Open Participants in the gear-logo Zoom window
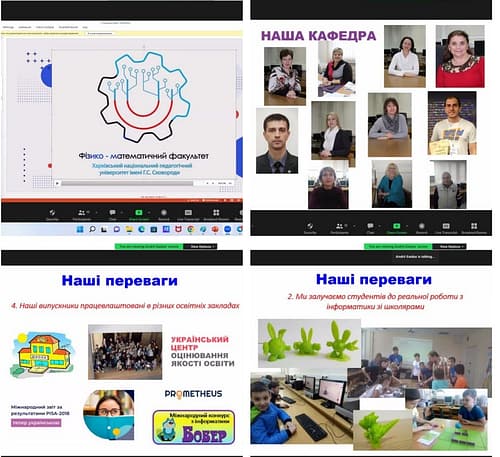 81,215
